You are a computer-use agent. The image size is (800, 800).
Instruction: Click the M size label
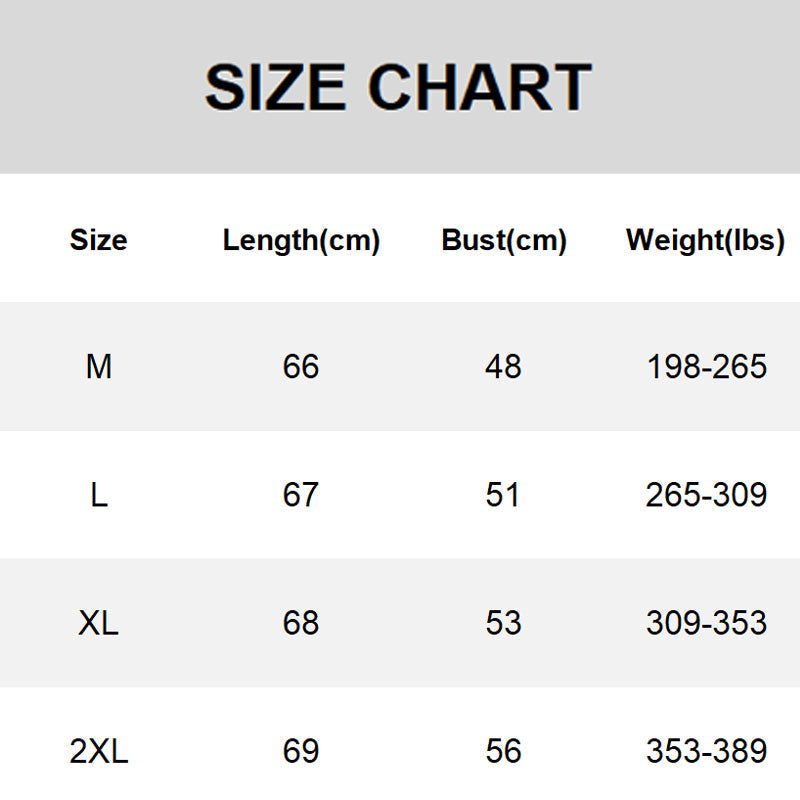coord(99,367)
